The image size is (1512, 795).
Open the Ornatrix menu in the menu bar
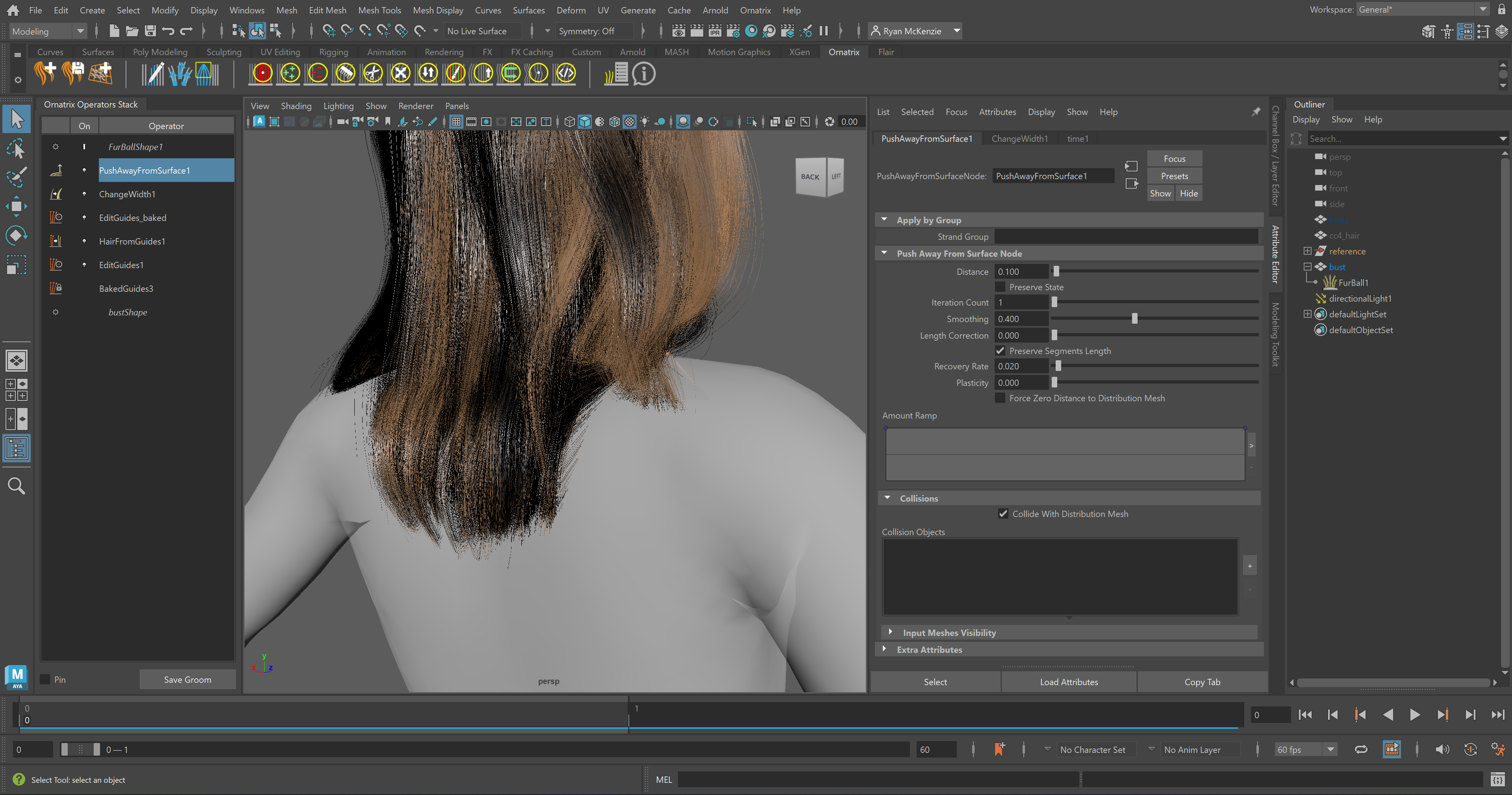[x=755, y=10]
